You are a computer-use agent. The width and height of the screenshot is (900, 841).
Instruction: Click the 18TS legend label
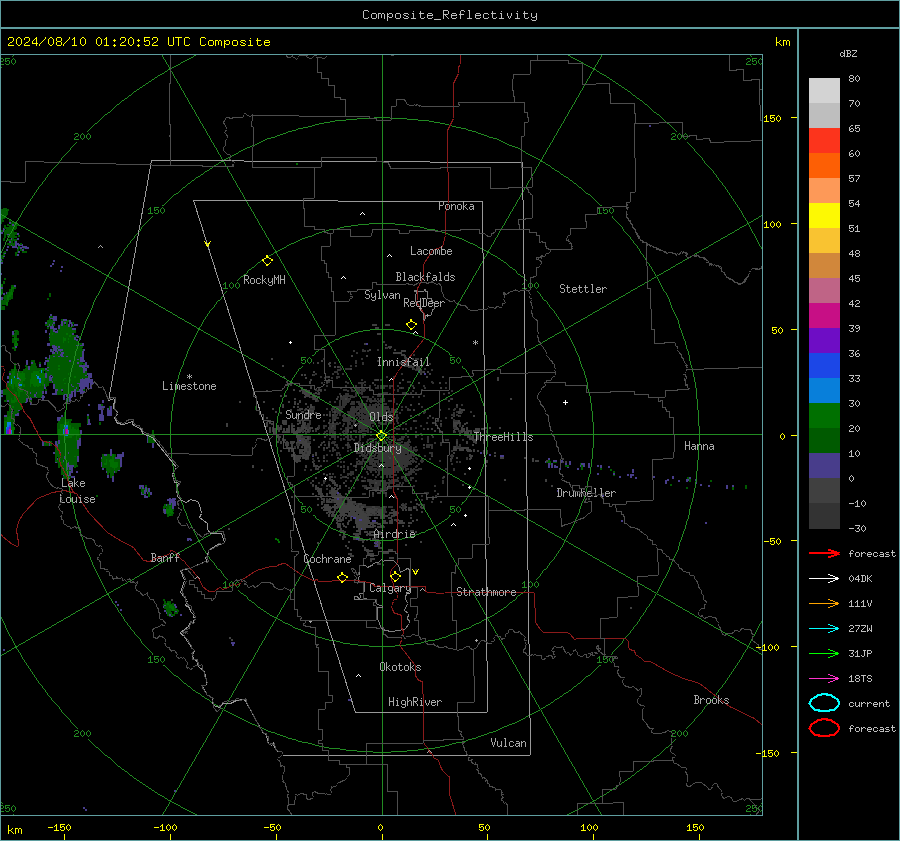pos(860,679)
